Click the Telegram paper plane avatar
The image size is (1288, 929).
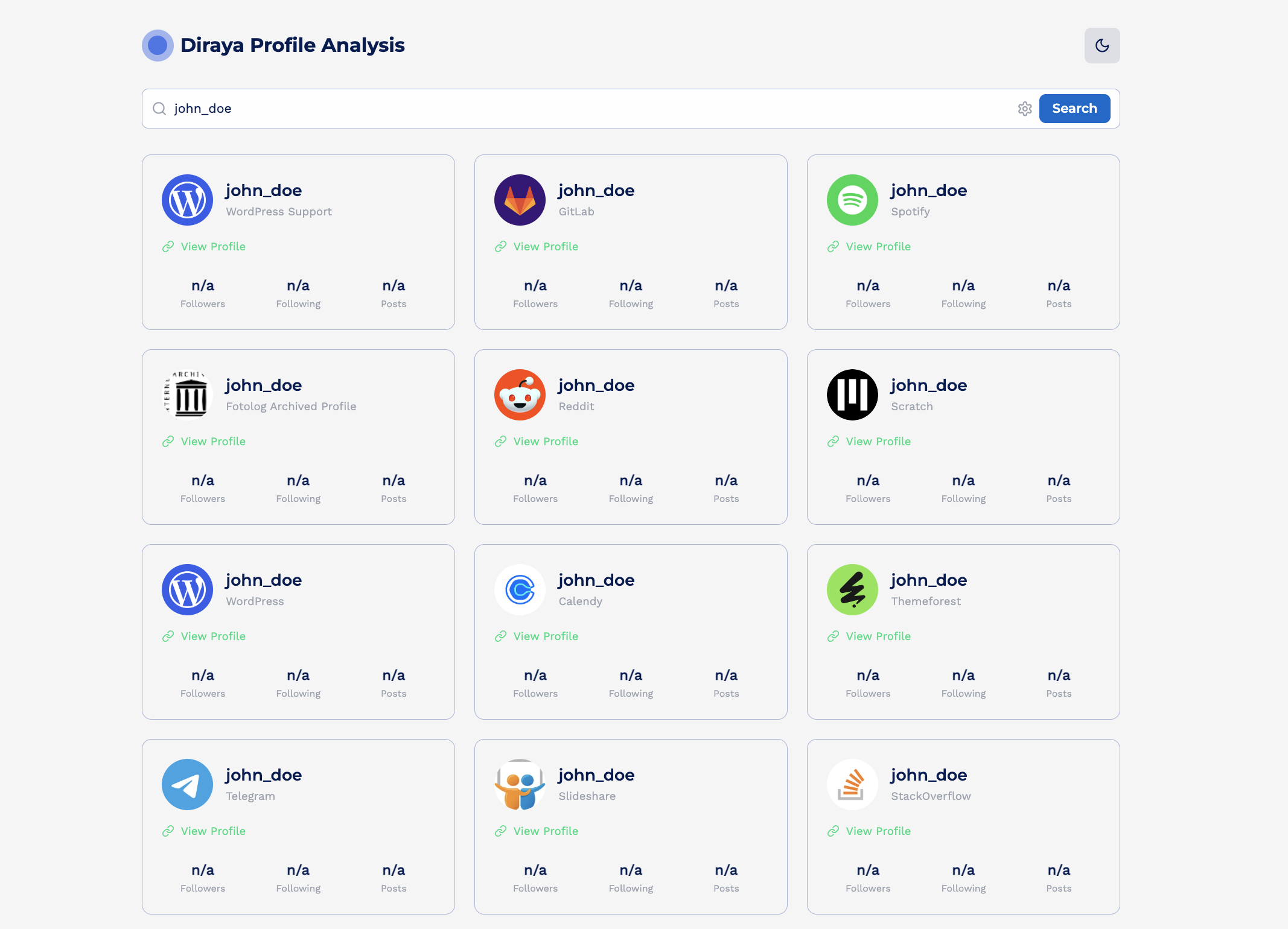point(187,785)
